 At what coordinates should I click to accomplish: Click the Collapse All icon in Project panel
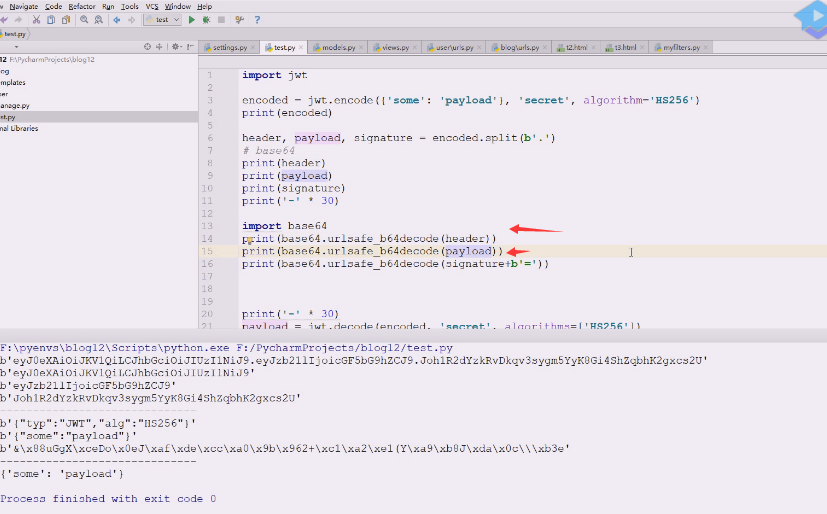click(159, 47)
